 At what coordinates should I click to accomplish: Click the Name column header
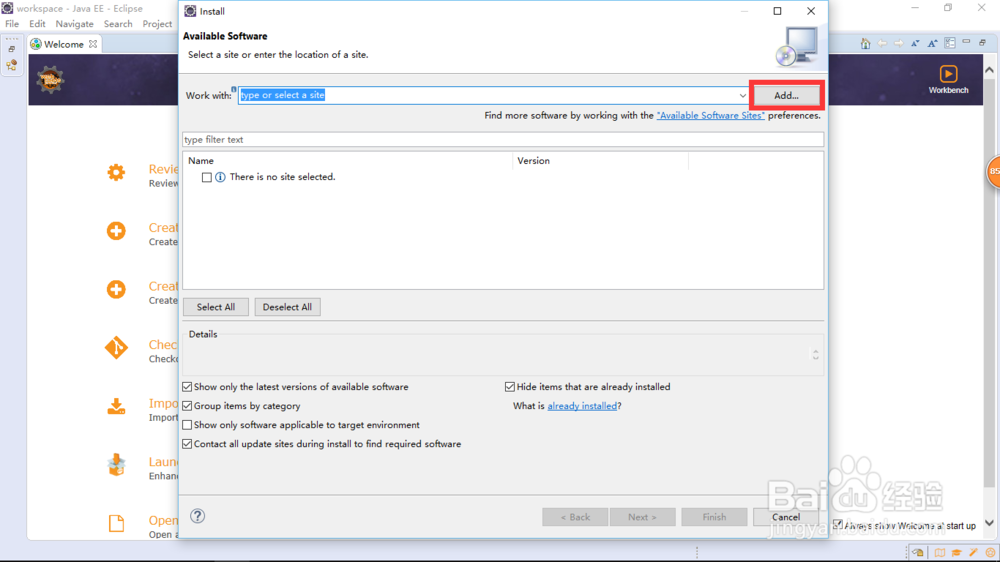click(348, 161)
